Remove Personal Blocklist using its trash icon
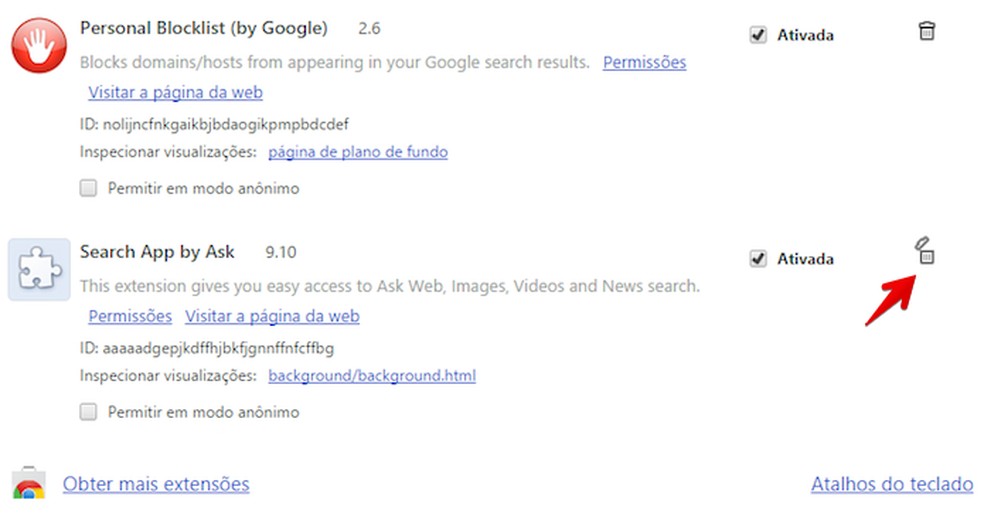This screenshot has width=984, height=517. [x=927, y=31]
